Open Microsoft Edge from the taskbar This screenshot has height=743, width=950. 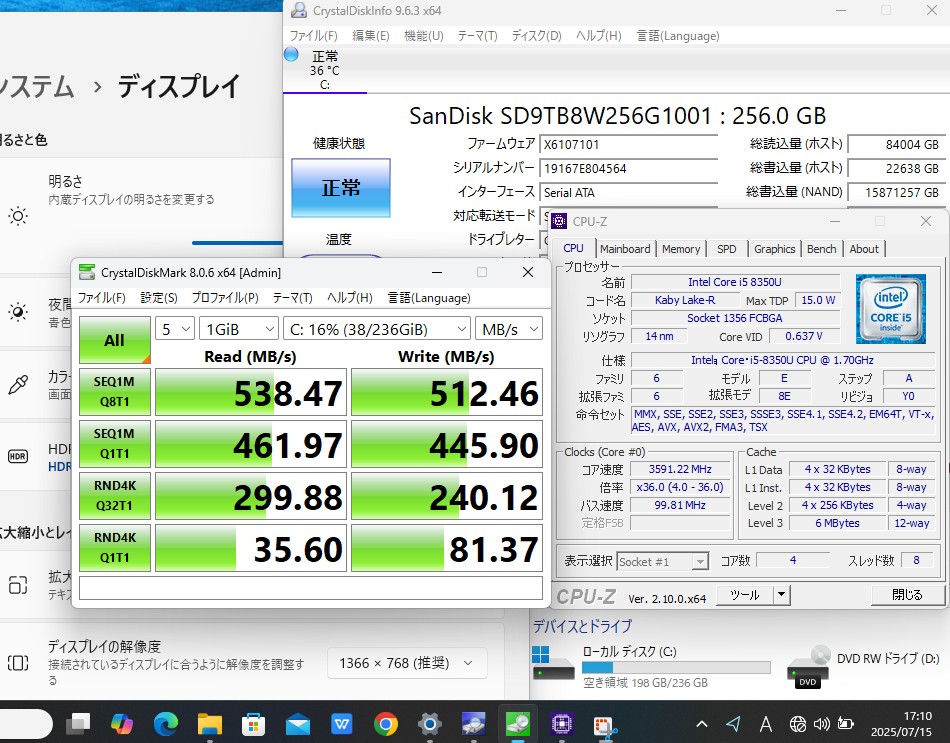point(165,723)
